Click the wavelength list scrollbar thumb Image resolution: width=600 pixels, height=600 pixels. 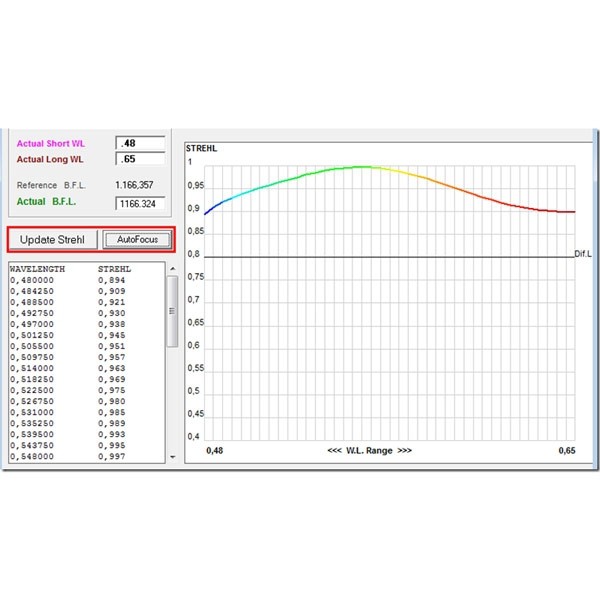[171, 311]
